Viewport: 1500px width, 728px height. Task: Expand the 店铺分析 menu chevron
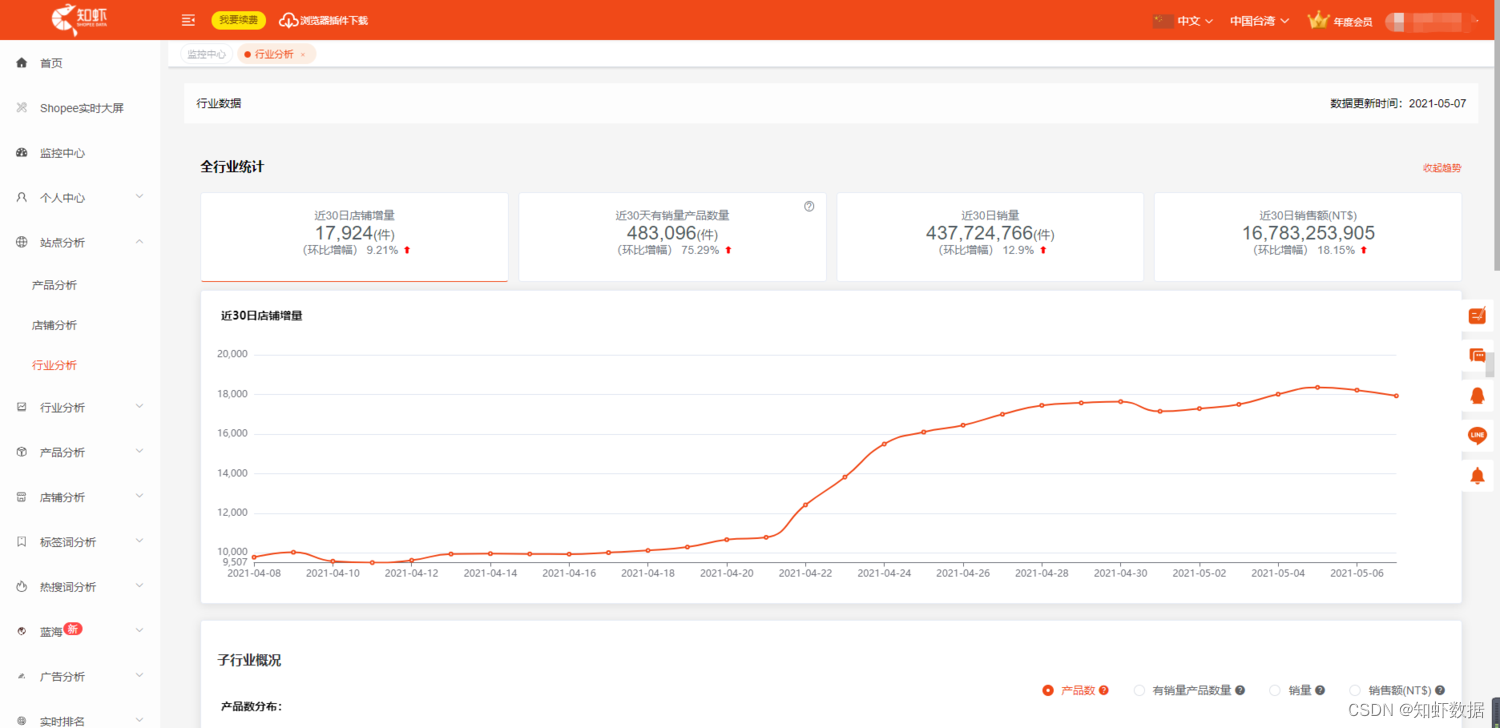pyautogui.click(x=139, y=496)
